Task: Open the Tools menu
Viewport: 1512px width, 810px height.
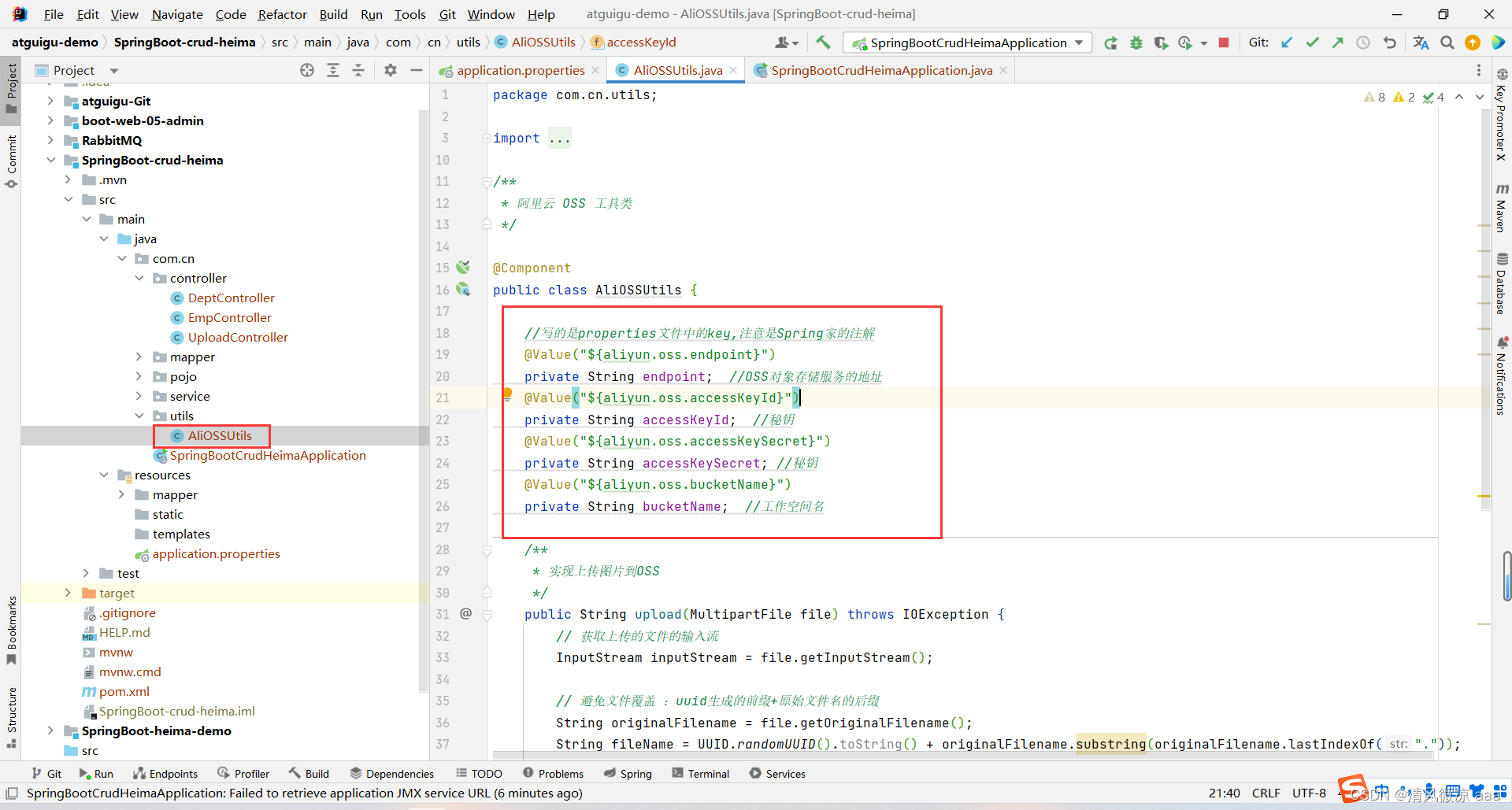Action: [x=409, y=14]
